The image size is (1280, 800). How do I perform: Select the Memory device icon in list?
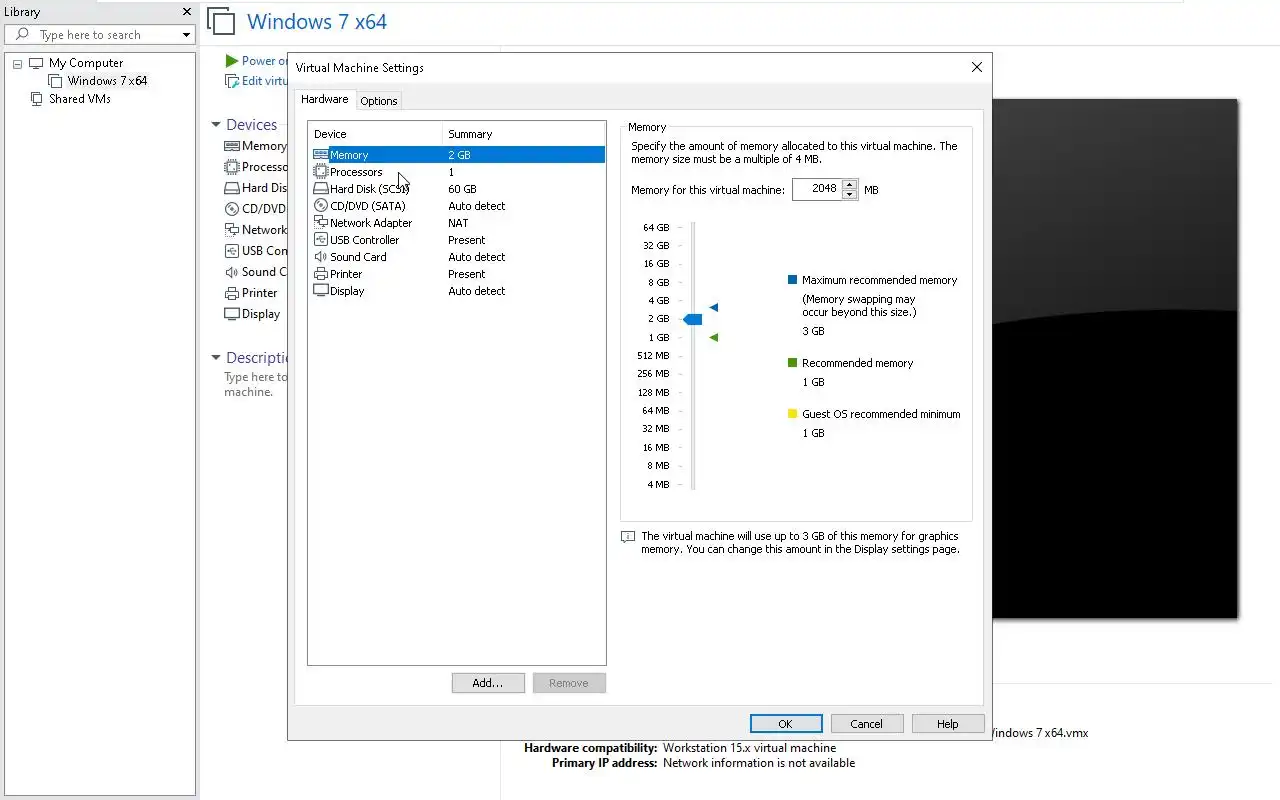[320, 155]
